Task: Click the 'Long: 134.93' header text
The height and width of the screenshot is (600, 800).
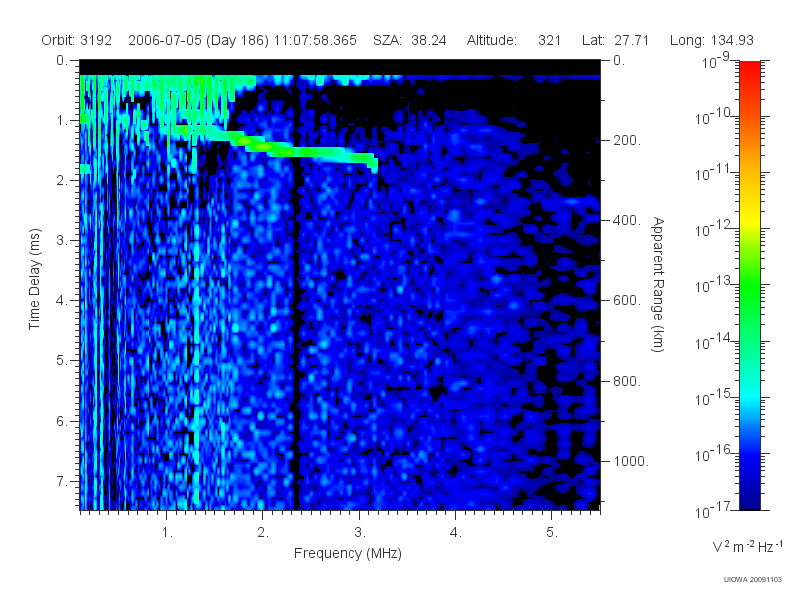Action: coord(711,40)
